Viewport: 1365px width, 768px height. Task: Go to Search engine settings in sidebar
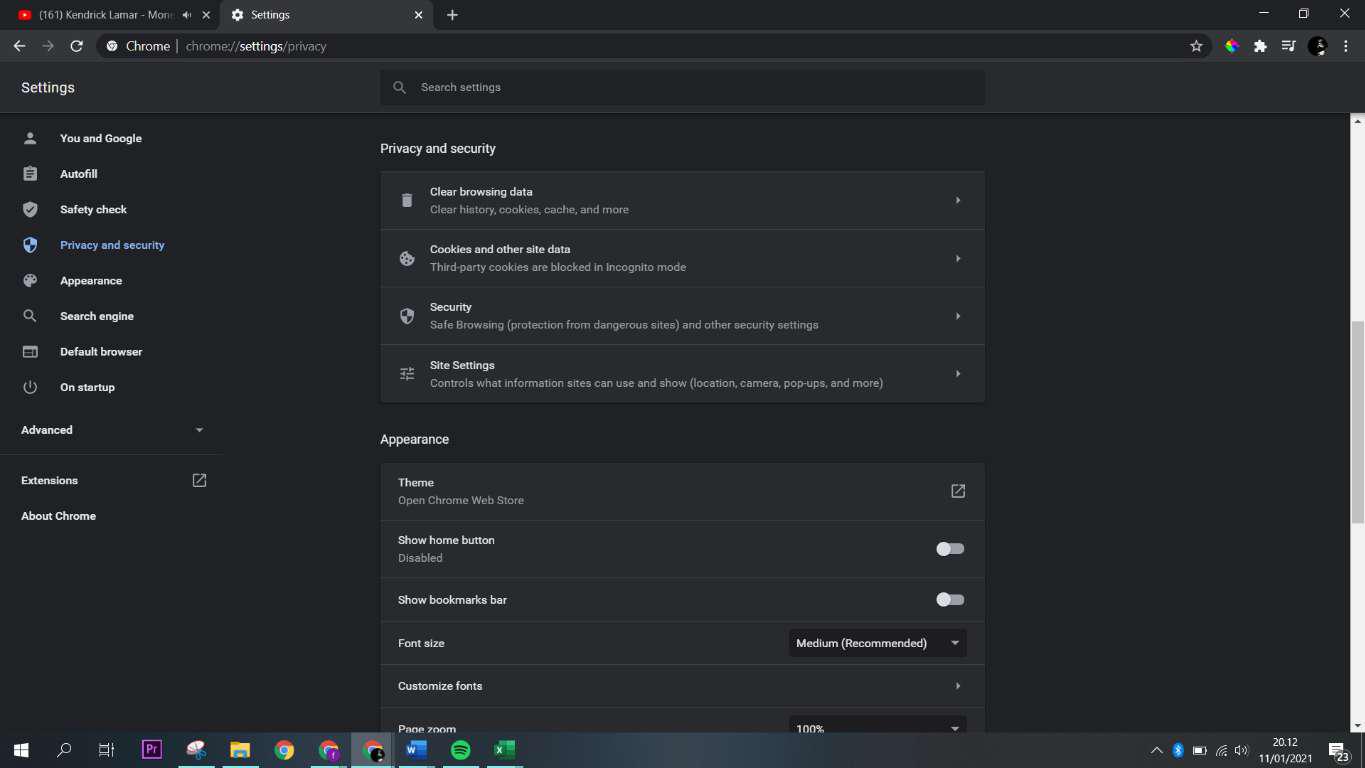[x=96, y=316]
